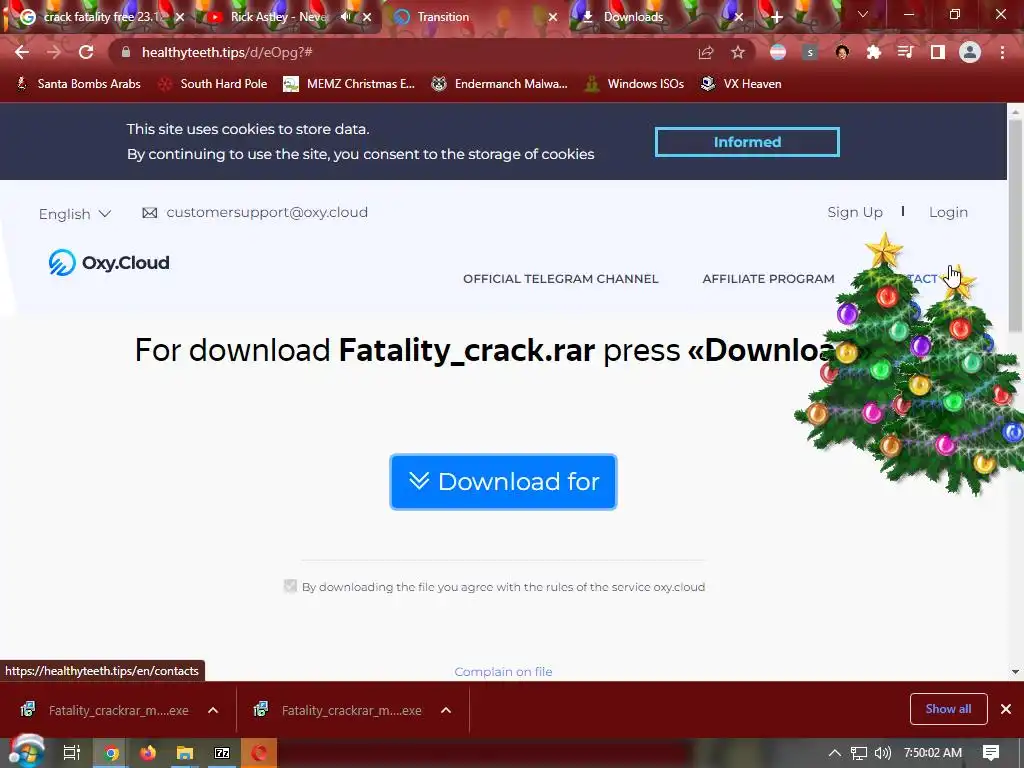Screen dimensions: 1024x768
Task: Click the blue Download for button
Action: [503, 482]
